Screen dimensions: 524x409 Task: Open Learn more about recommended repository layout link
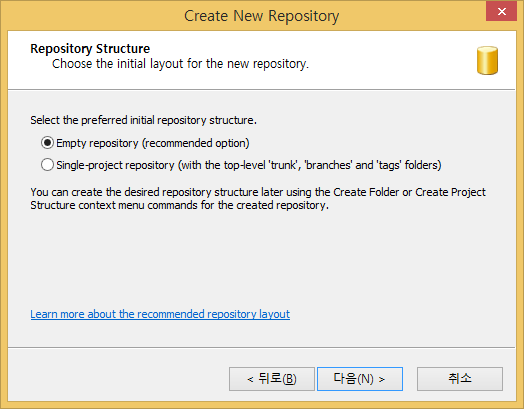coord(160,314)
